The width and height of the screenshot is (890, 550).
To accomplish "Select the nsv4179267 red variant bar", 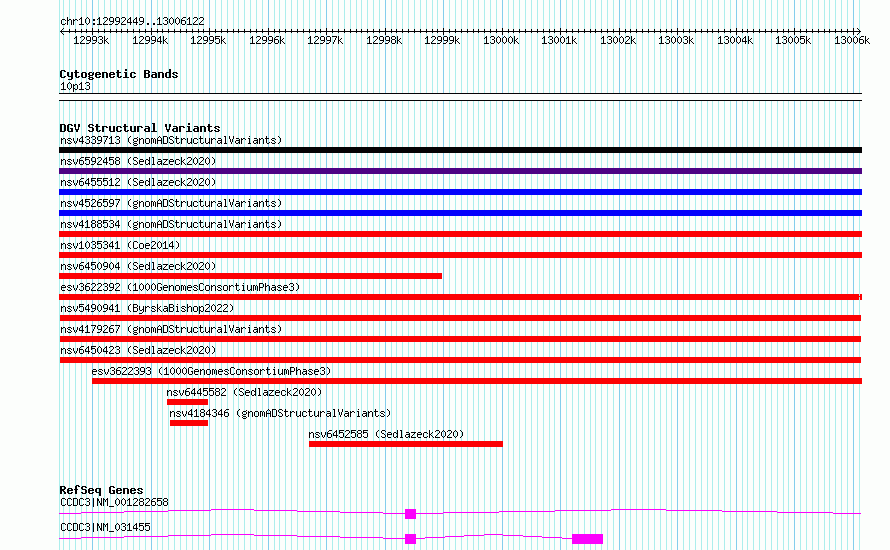I will (460, 339).
